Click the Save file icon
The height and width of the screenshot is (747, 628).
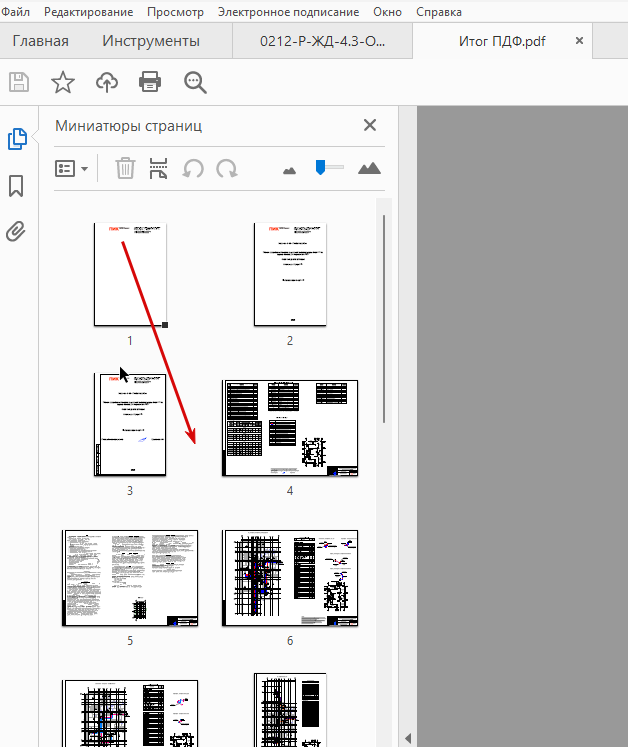pos(19,82)
